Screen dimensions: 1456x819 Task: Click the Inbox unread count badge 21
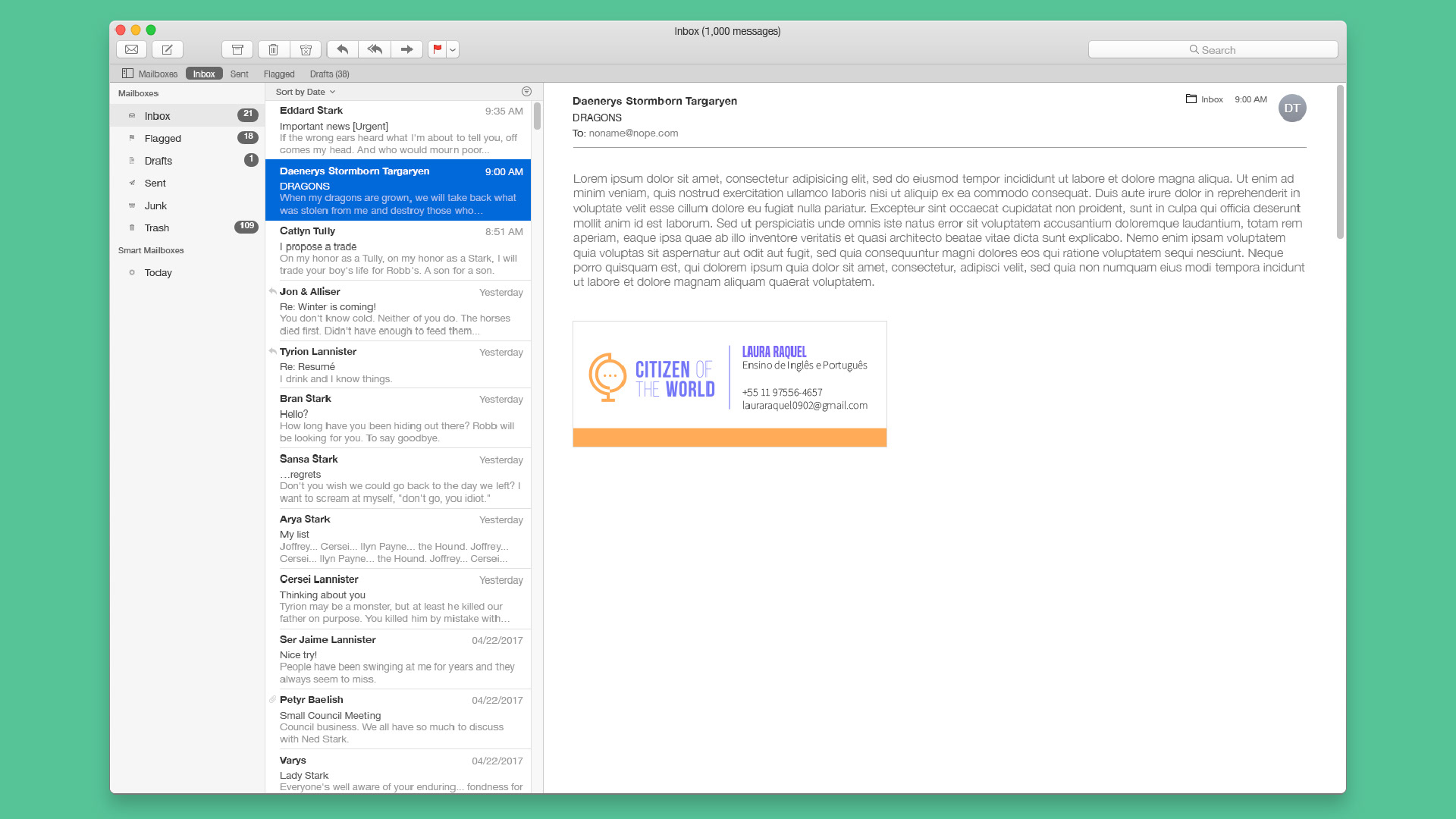[x=247, y=115]
